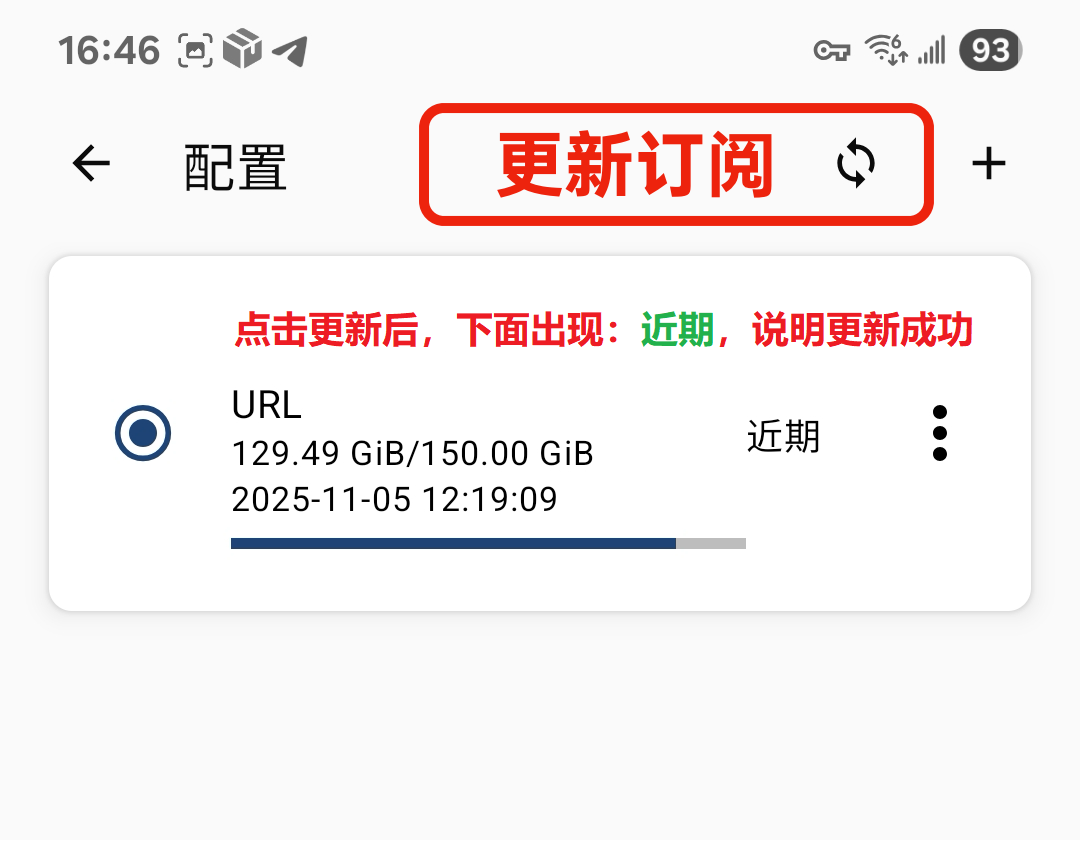Screen dimensions: 1080x843
Task: Tap the cellular signal bars icon
Action: pyautogui.click(x=932, y=50)
